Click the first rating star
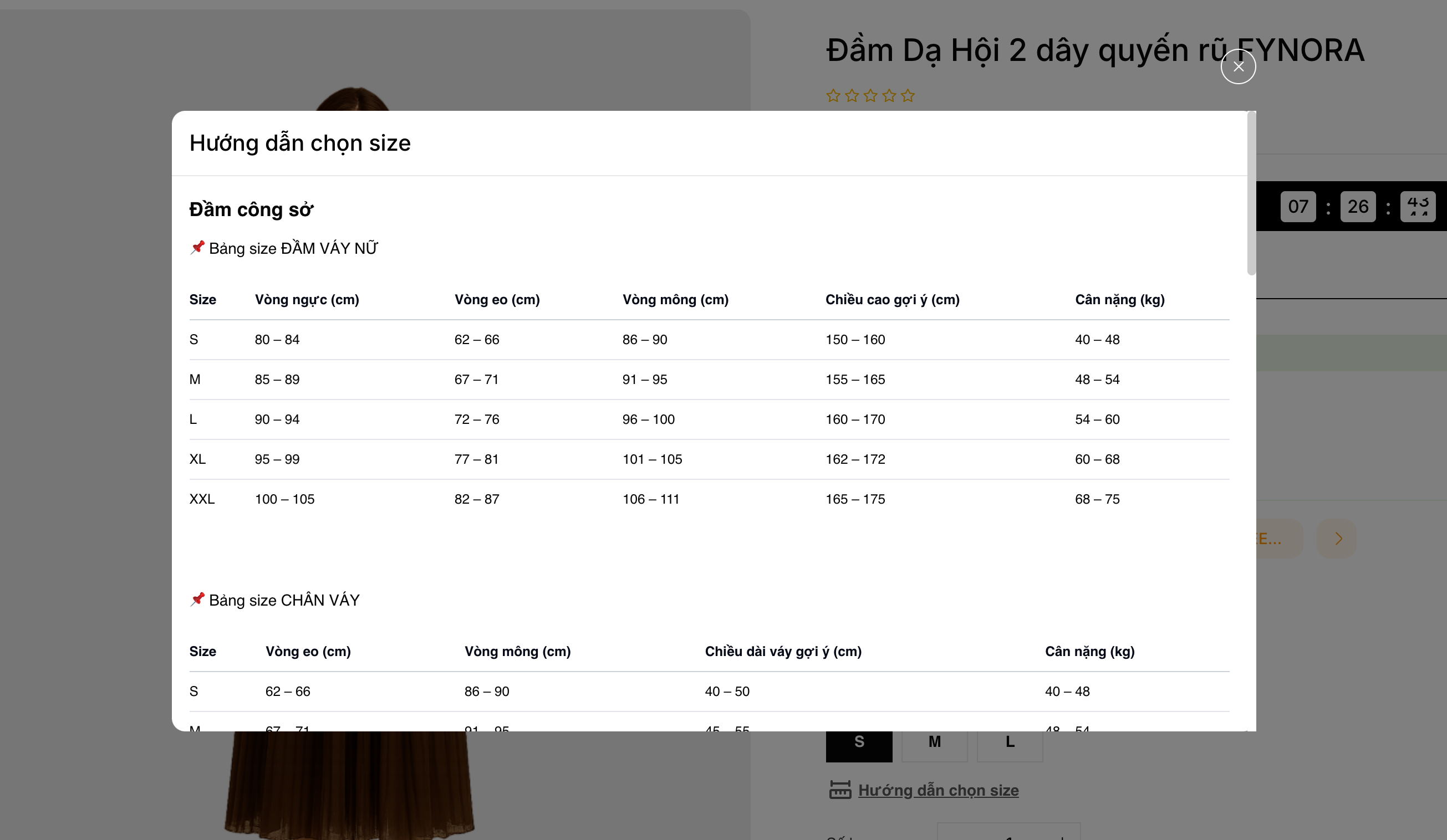Viewport: 1447px width, 840px height. (833, 96)
